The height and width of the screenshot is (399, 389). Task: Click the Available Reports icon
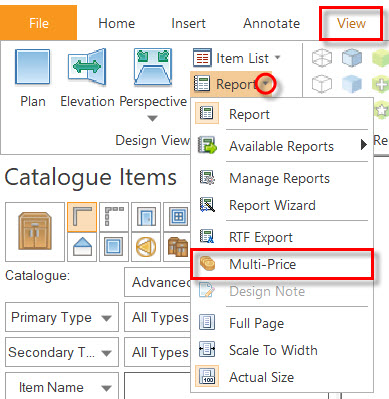tap(207, 145)
